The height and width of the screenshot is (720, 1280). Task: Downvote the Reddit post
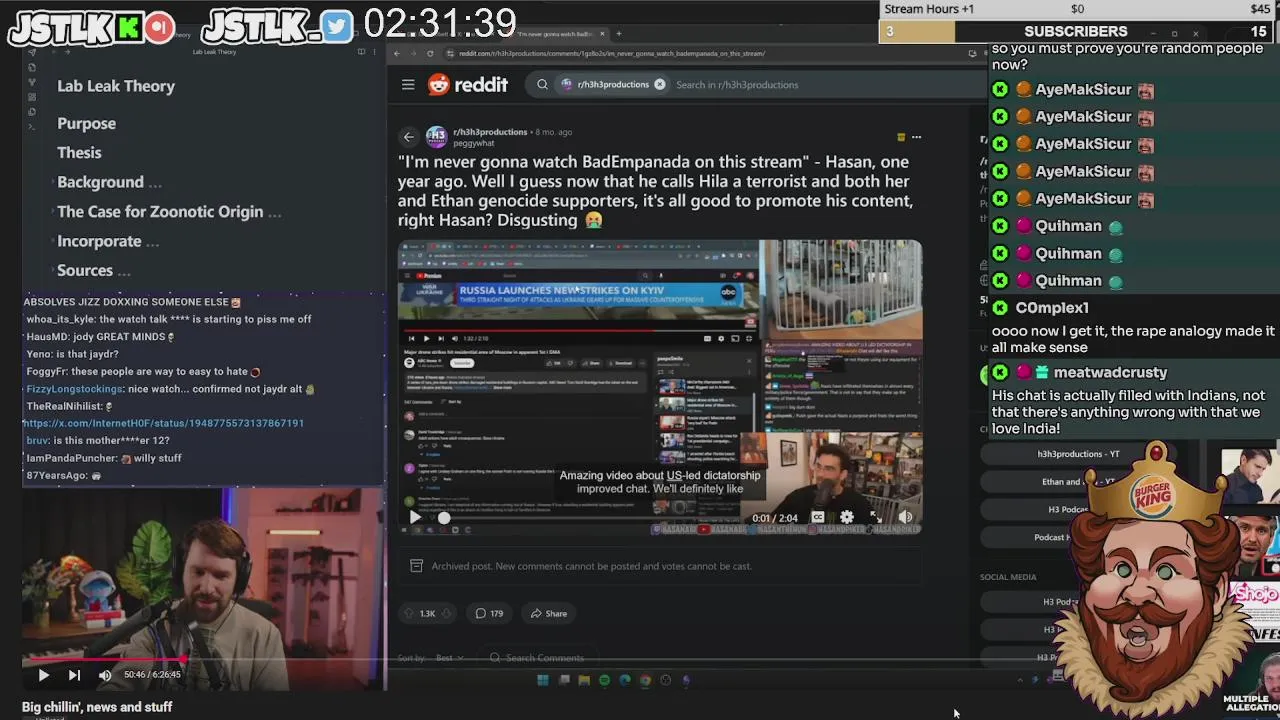click(446, 613)
